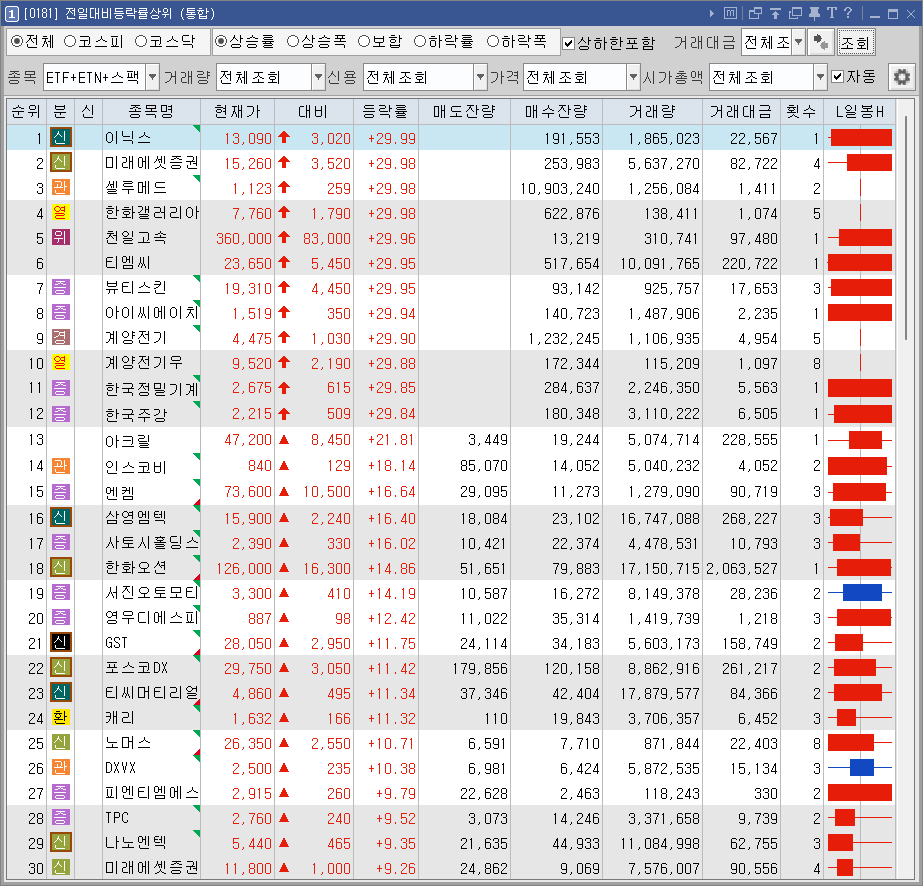The height and width of the screenshot is (886, 923).
Task: Sort by the 현재가 column header
Action: click(237, 111)
